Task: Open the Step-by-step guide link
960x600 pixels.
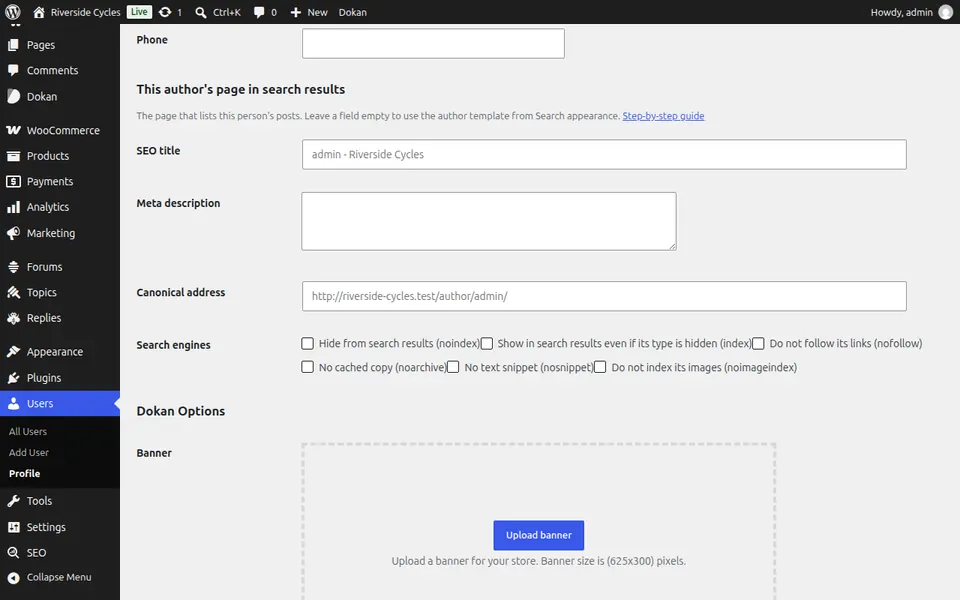Action: click(664, 116)
